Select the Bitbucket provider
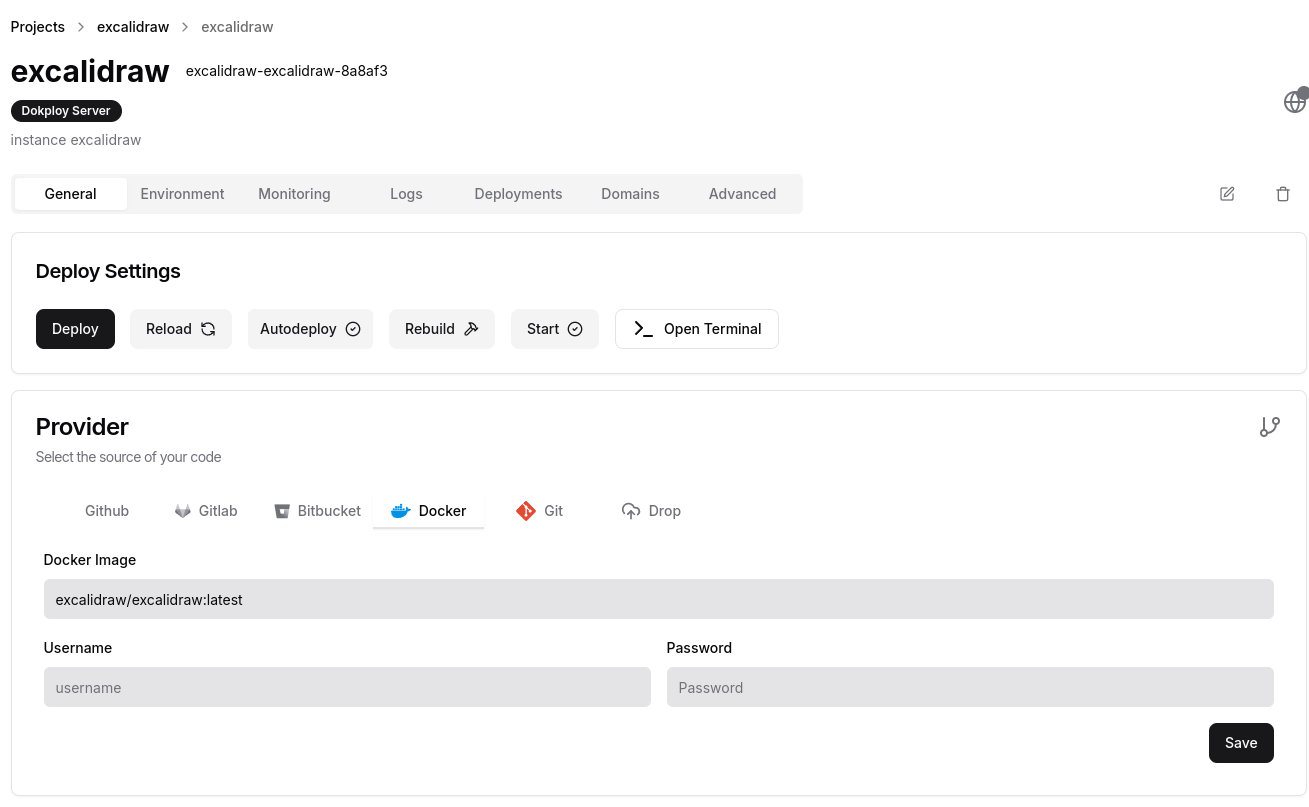1309x807 pixels. (317, 511)
